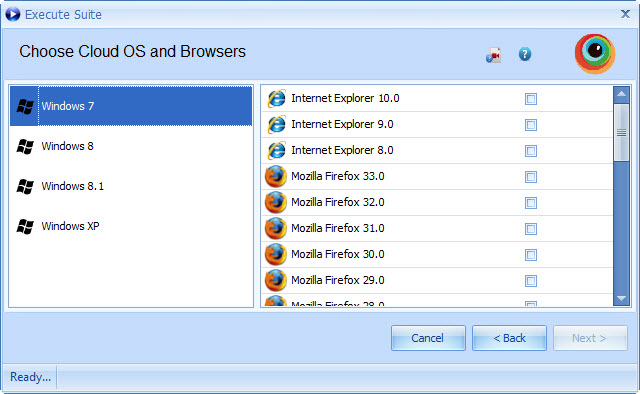Click the Mozilla Firefox 29.0 browser icon
The image size is (640, 394).
[x=276, y=280]
